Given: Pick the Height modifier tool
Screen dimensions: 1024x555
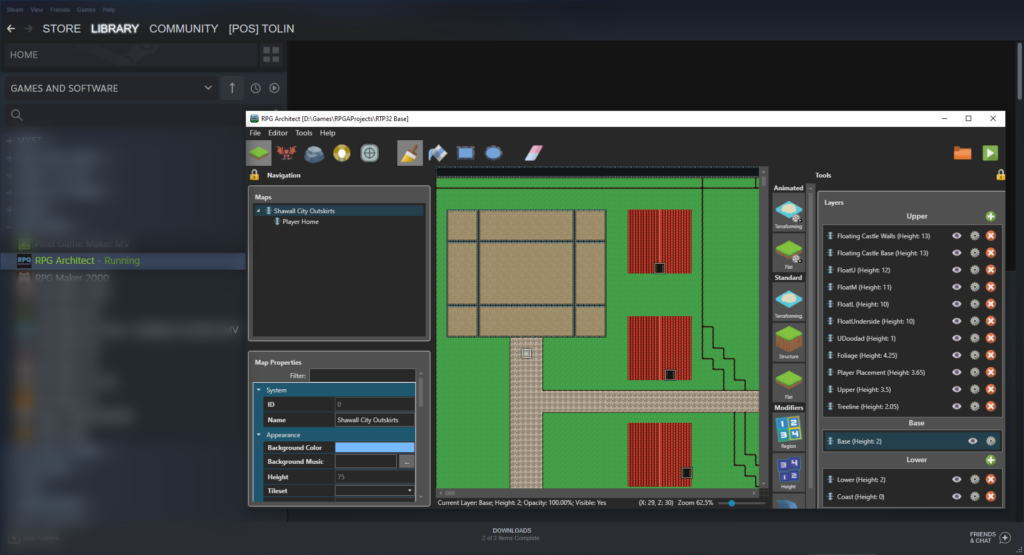Looking at the screenshot, I should click(x=788, y=473).
